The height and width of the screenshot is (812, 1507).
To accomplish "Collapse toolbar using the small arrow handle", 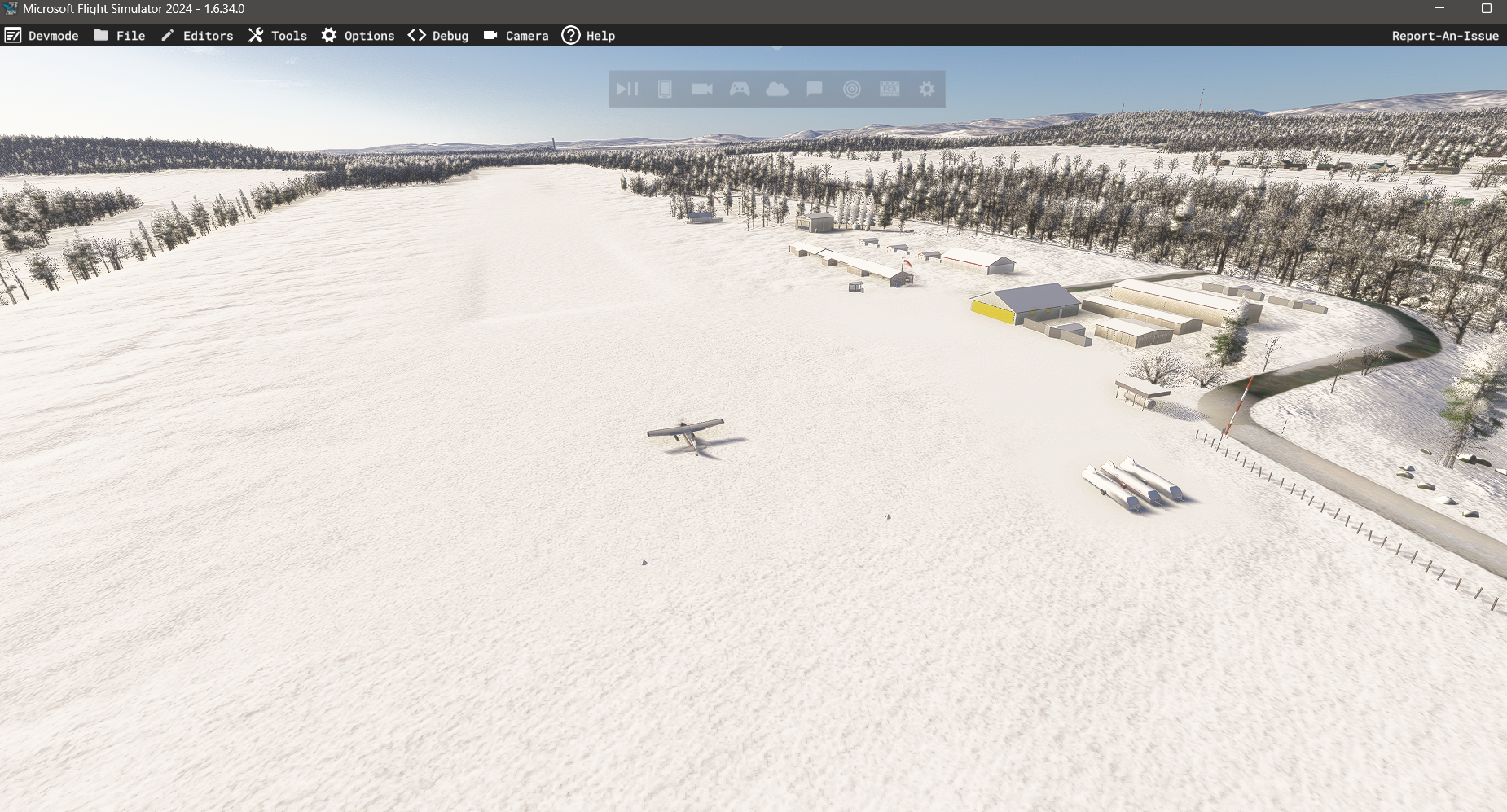I will [777, 50].
